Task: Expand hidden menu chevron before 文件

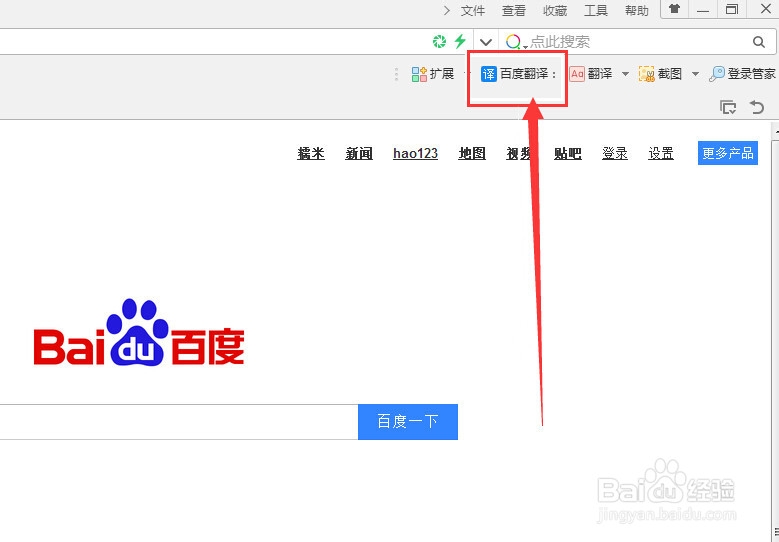Action: point(447,10)
